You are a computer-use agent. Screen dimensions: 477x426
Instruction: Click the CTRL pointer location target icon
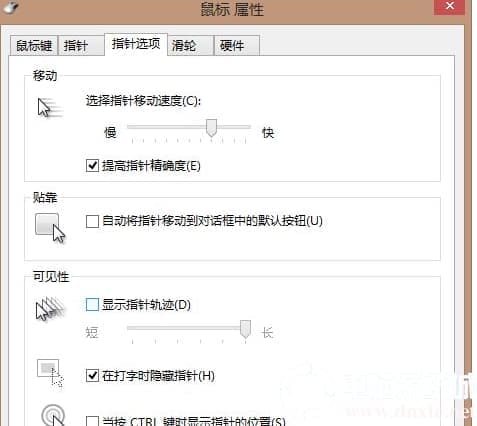point(53,415)
